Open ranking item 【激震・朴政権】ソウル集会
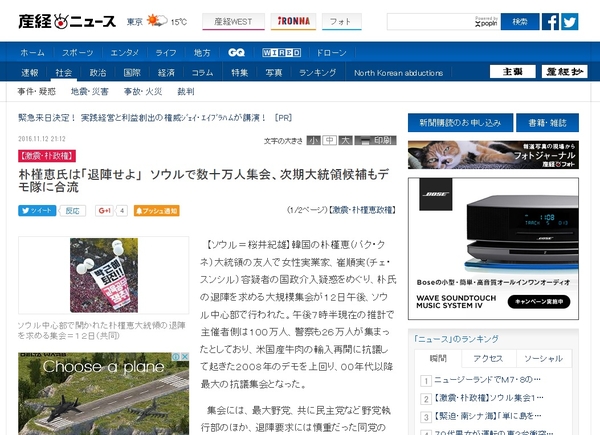The width and height of the screenshot is (600, 435). 488,398
